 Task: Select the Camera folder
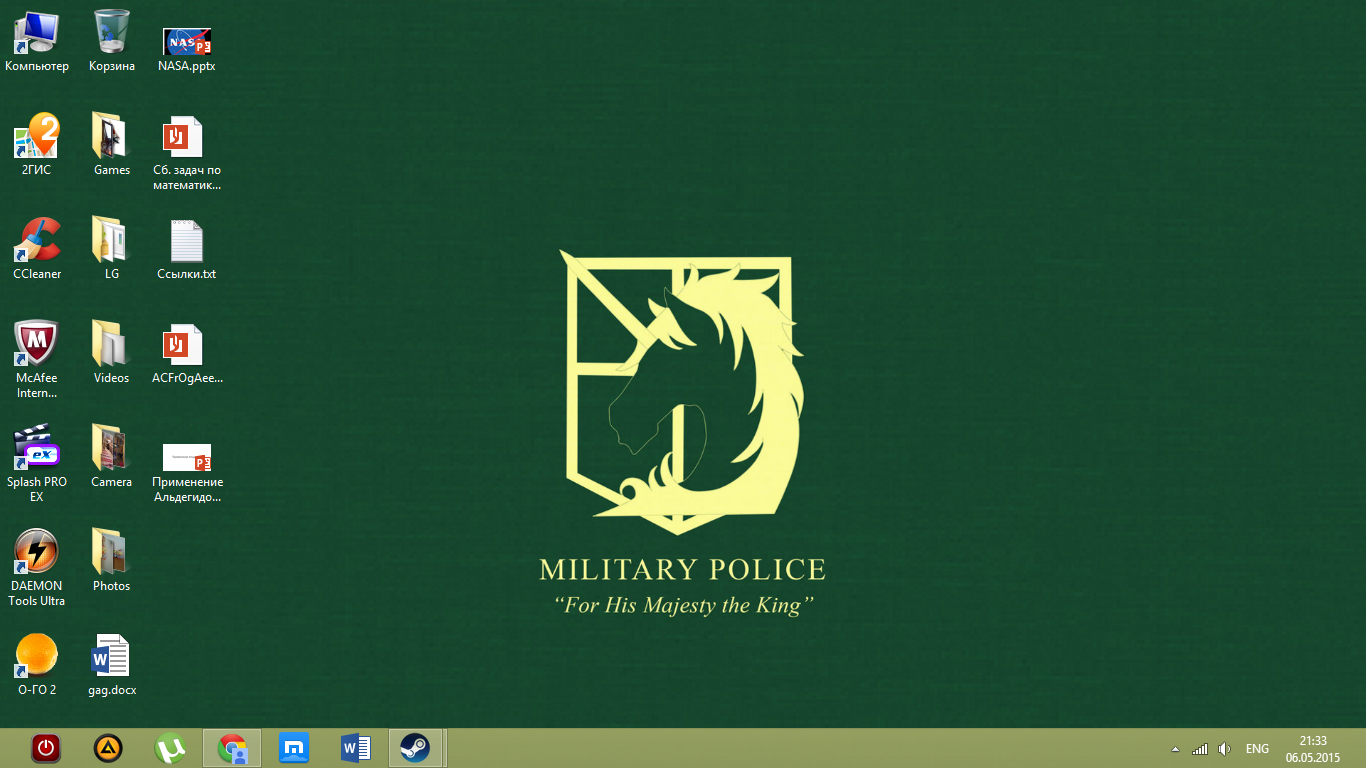[x=112, y=457]
